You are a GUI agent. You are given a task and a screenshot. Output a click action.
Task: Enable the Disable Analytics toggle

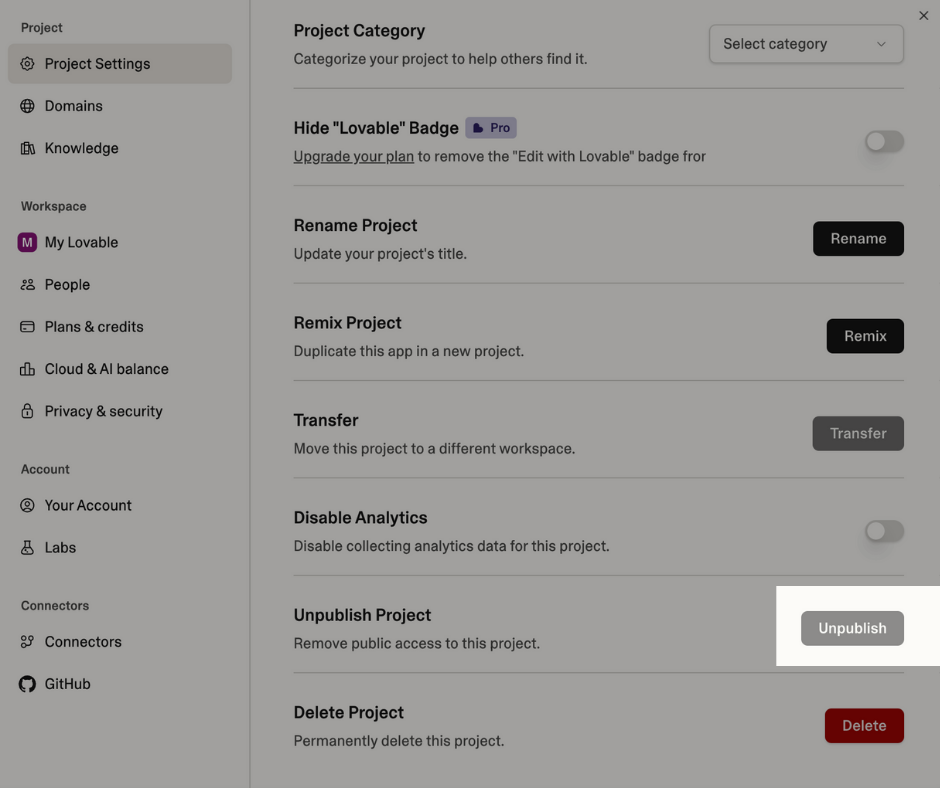pyautogui.click(x=884, y=531)
